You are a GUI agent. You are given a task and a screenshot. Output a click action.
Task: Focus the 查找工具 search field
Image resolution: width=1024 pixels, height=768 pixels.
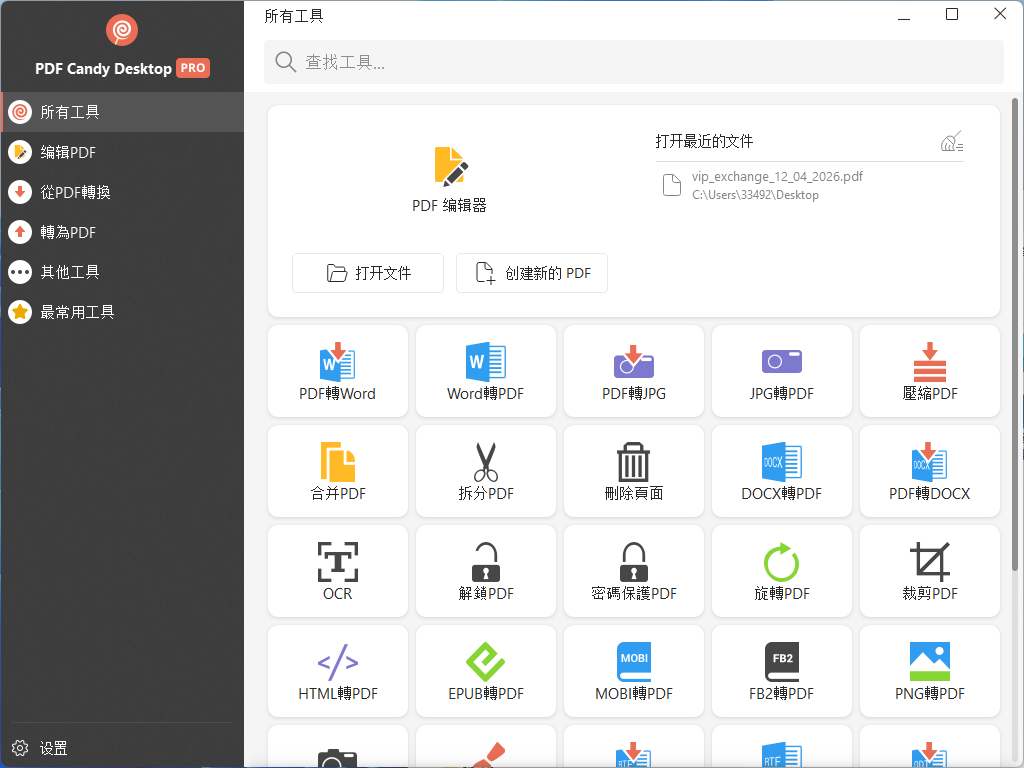633,62
